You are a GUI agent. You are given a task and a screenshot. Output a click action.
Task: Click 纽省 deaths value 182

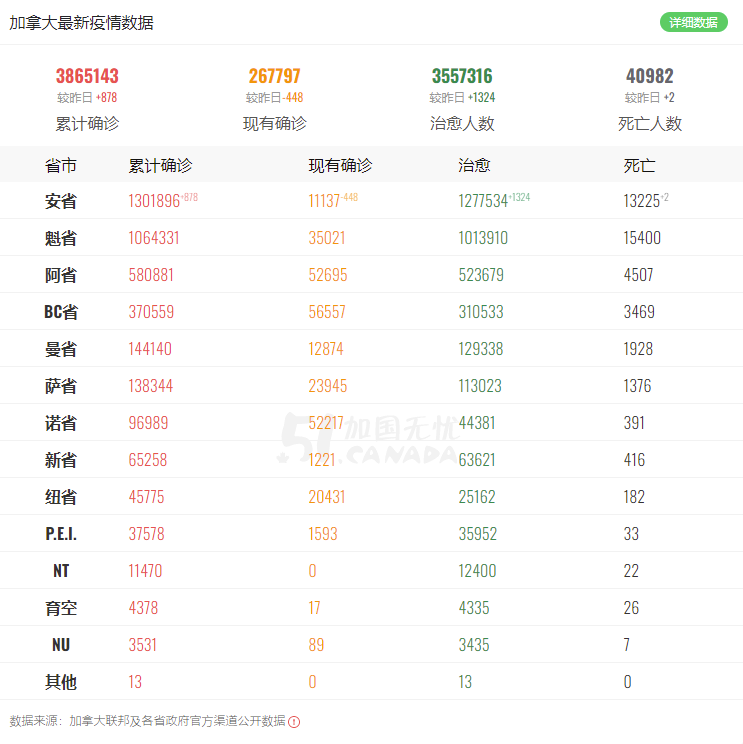[x=634, y=497]
